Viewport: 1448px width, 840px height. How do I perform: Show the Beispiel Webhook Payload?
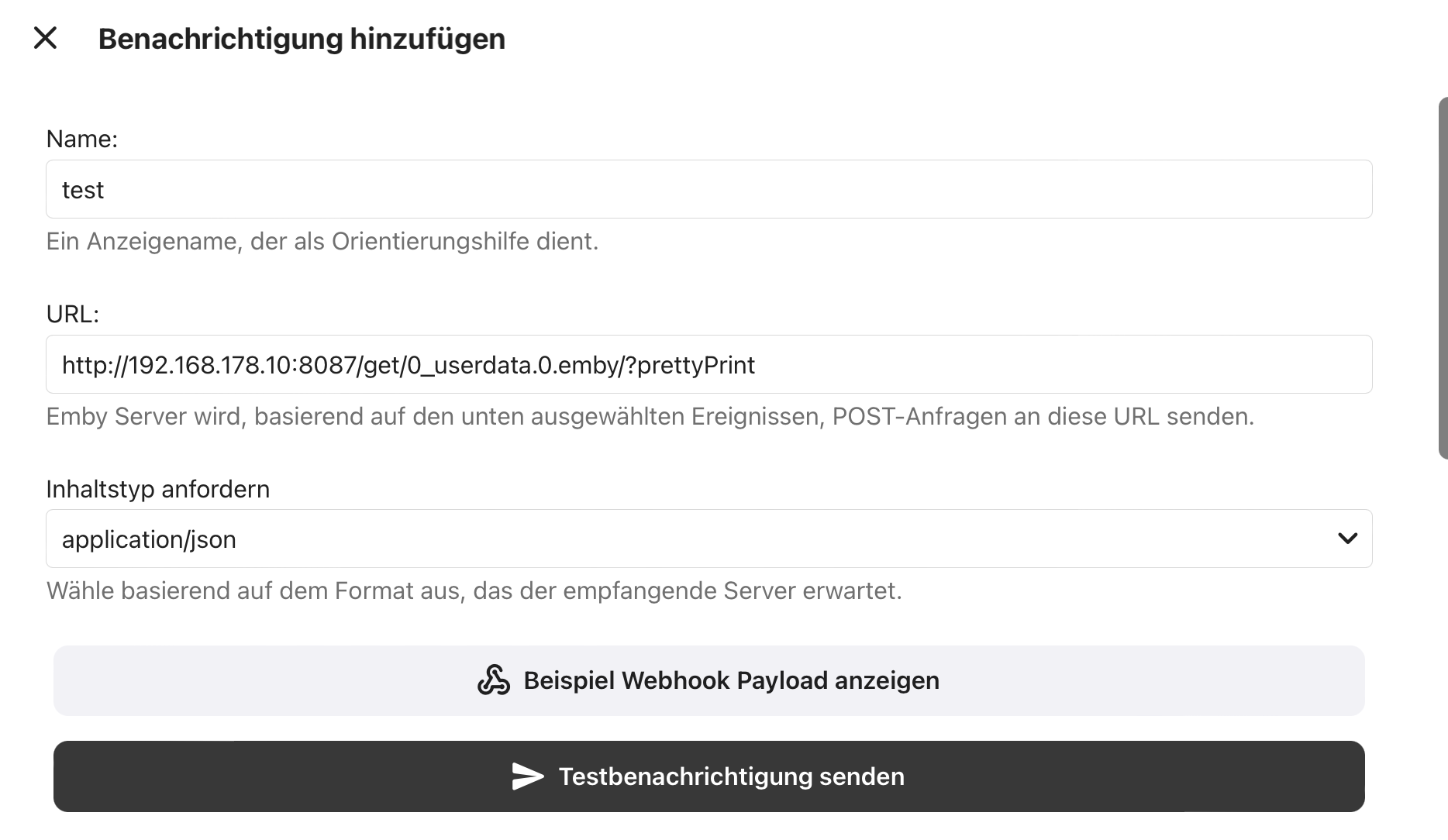(730, 680)
